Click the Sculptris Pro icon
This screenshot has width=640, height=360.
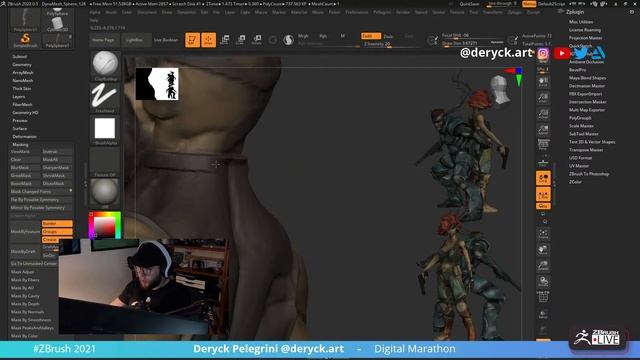[289, 40]
